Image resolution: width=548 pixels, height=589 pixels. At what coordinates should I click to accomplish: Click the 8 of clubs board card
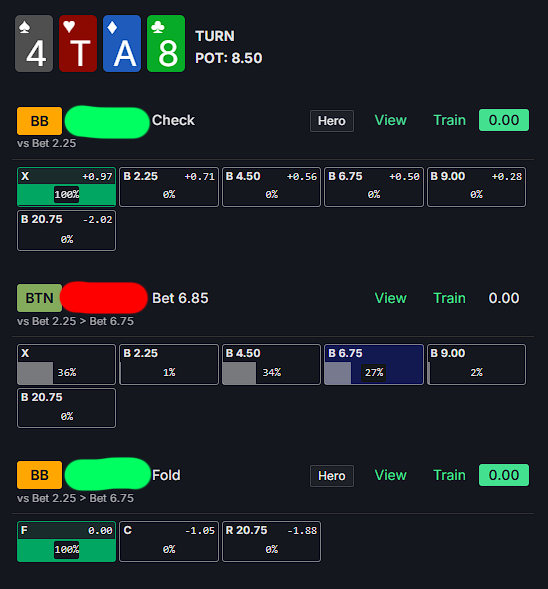click(x=166, y=44)
